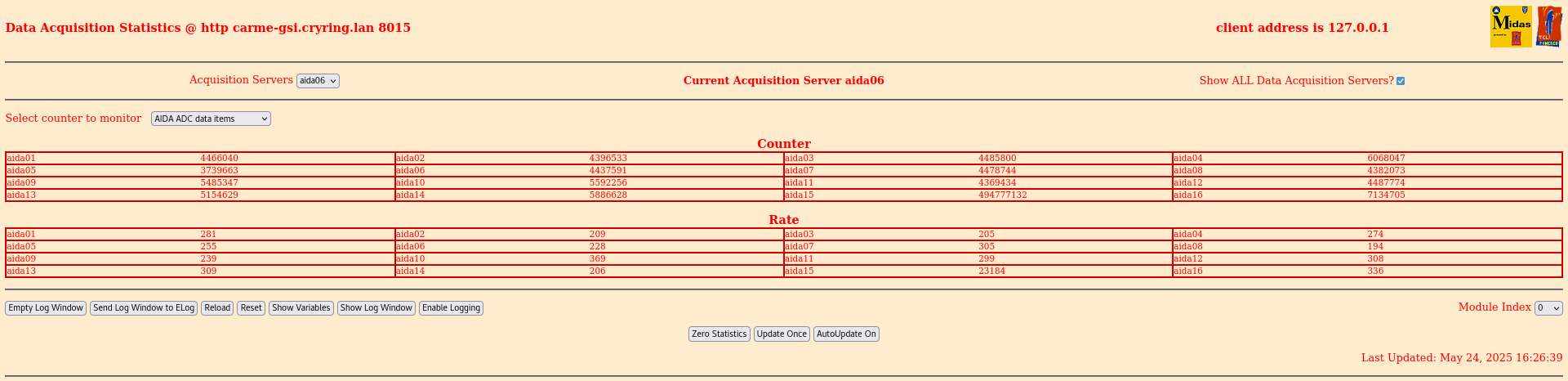
Task: Click Current Acquisition Server aida06 text
Action: coord(784,81)
